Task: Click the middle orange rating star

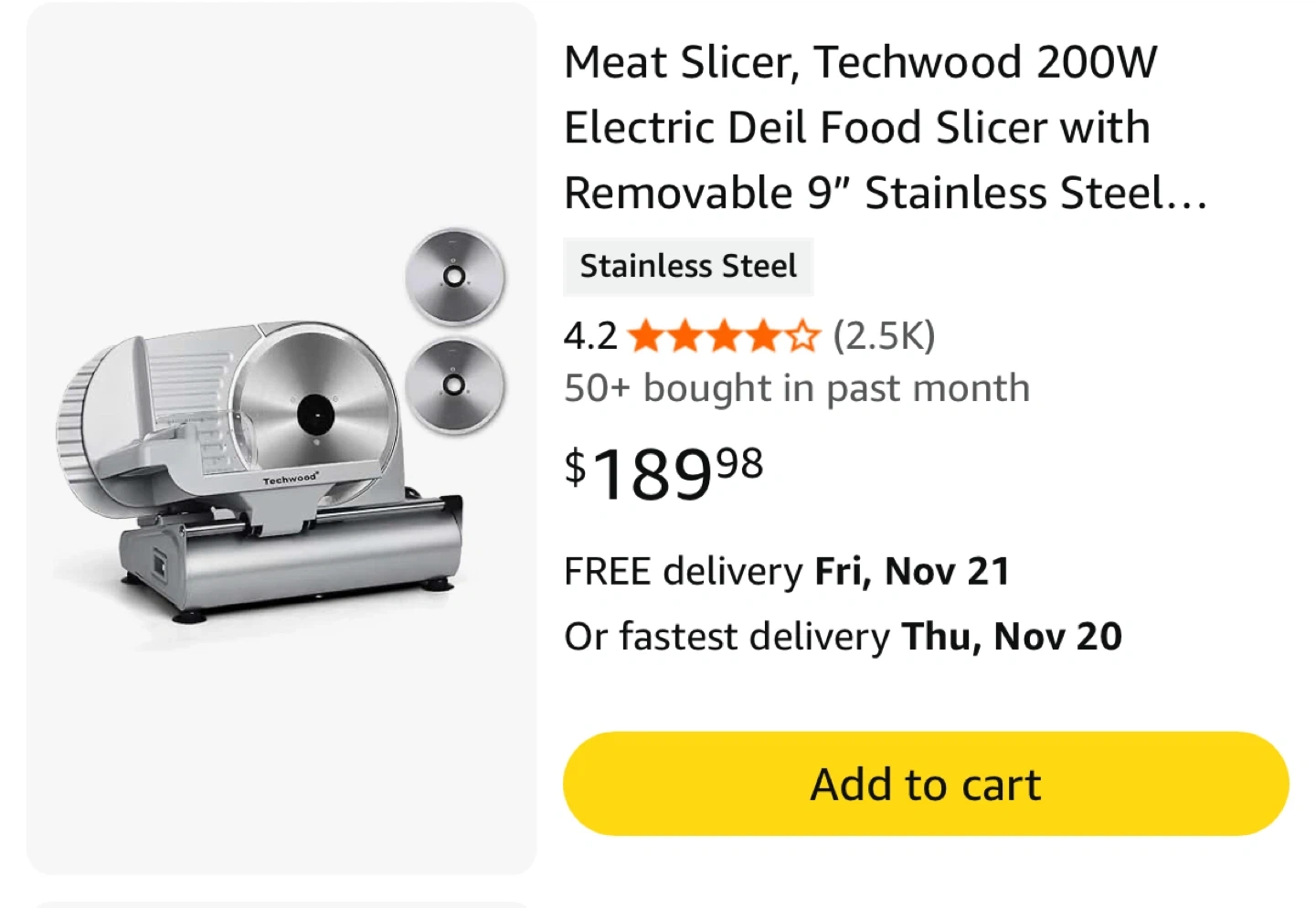Action: (725, 336)
